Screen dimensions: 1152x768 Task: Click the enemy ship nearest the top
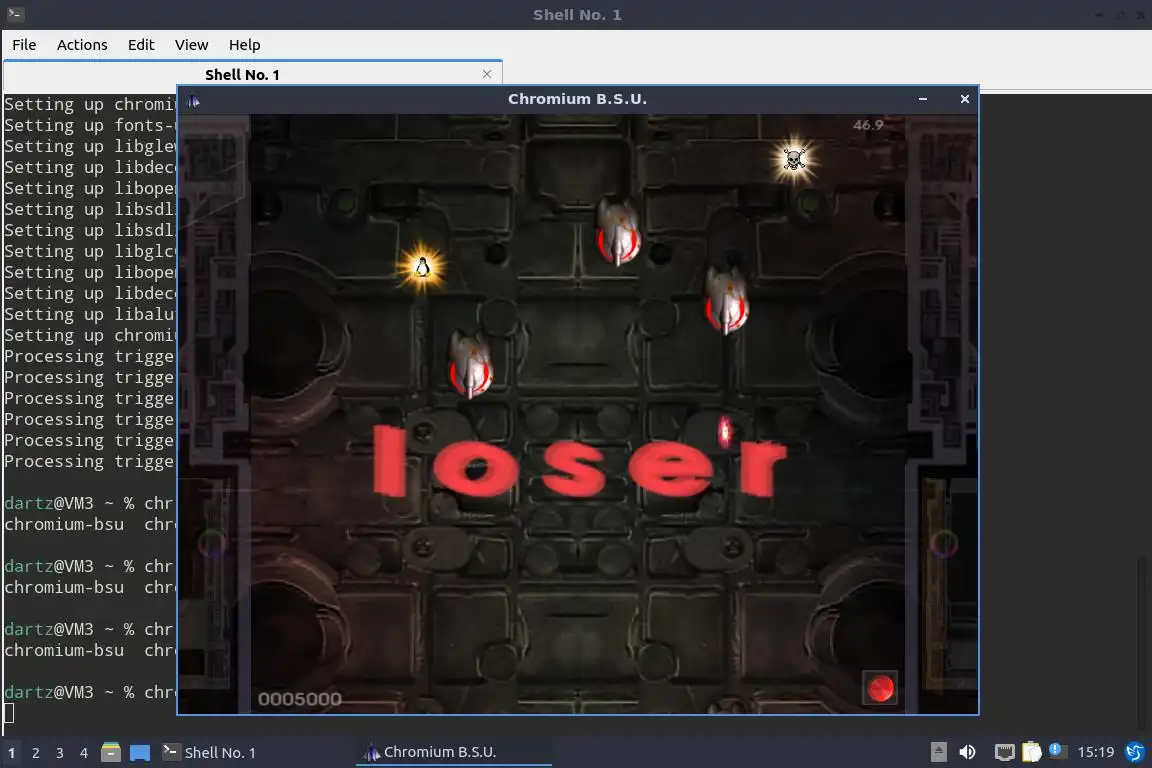pos(618,232)
